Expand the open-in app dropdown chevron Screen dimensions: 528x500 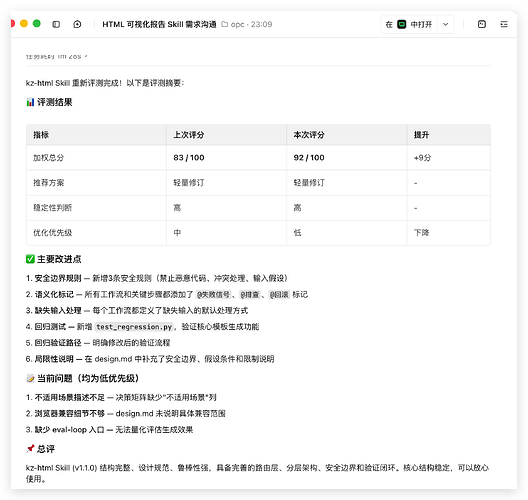click(446, 24)
